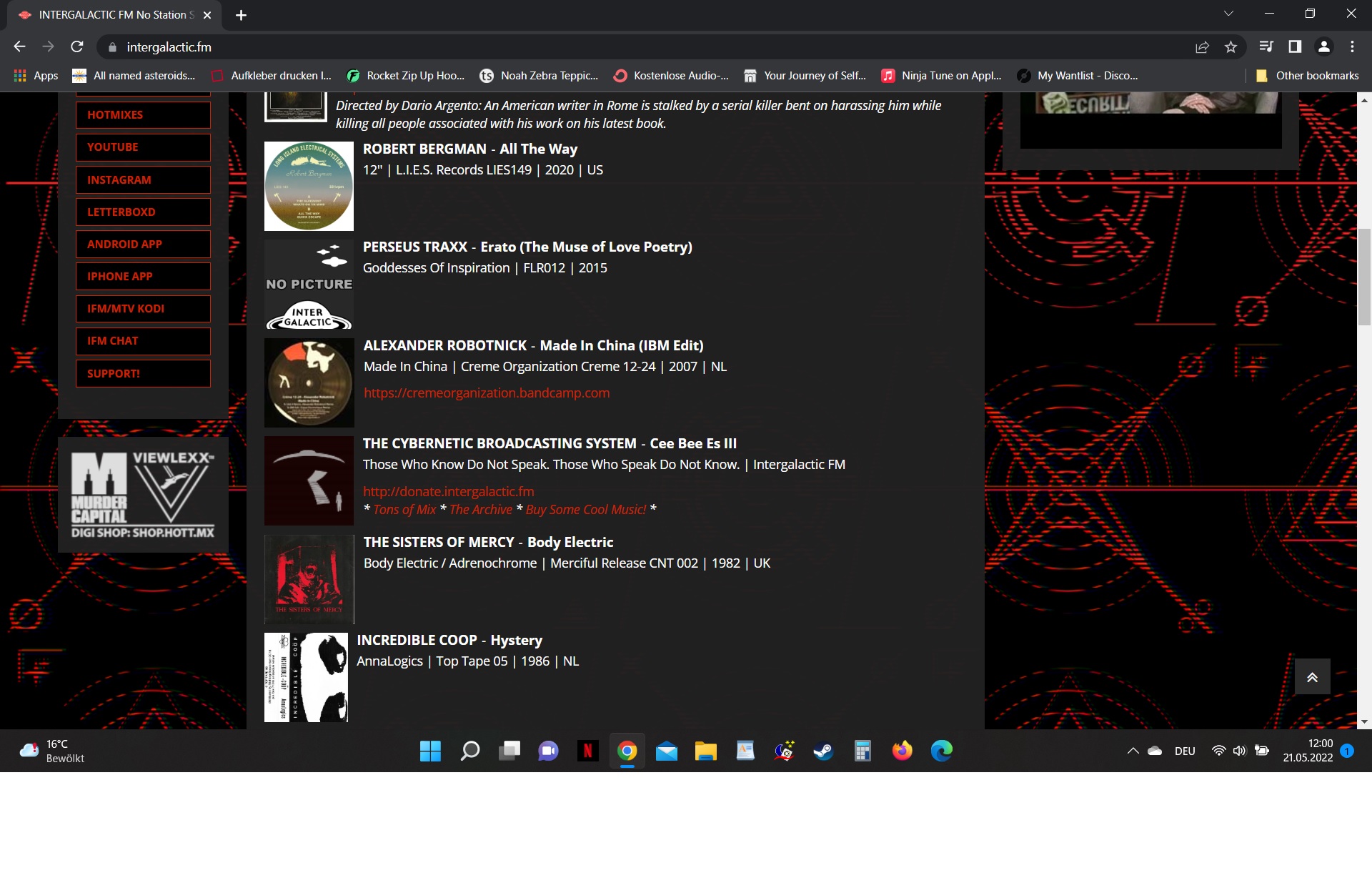Click the Robert Bergman record cover thumbnail
Screen dimensions: 1372x888
309,187
